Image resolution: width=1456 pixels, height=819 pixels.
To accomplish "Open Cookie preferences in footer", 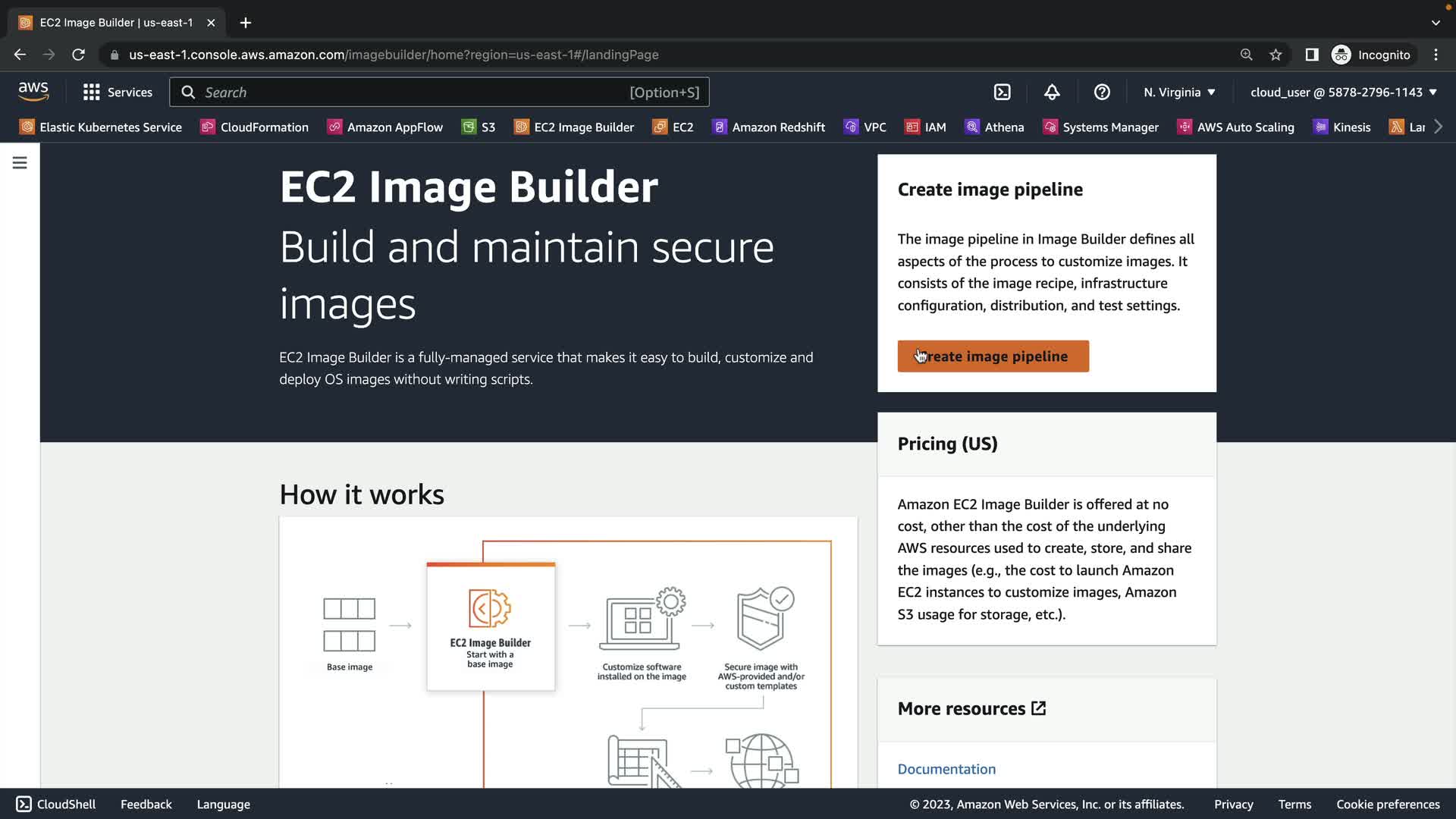I will point(1388,805).
